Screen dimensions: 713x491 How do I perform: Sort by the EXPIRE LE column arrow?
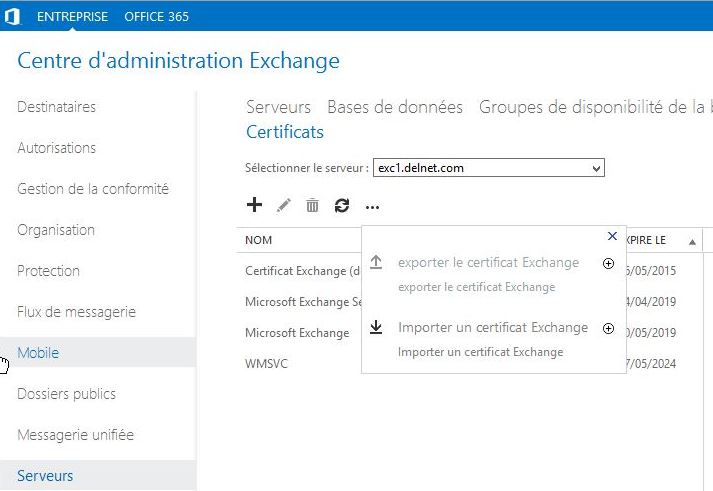pyautogui.click(x=692, y=242)
